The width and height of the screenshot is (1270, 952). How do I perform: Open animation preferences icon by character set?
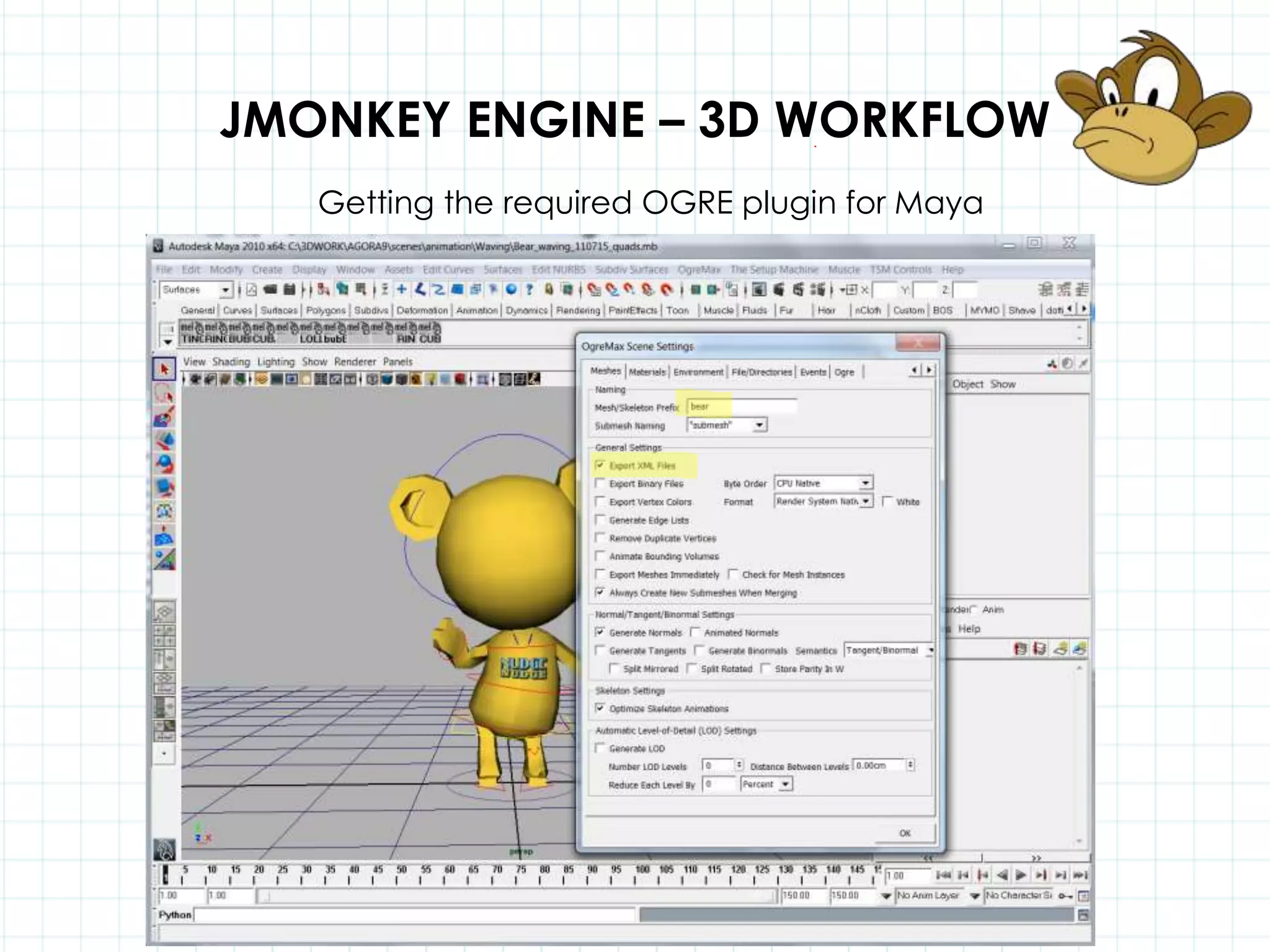pyautogui.click(x=1083, y=896)
